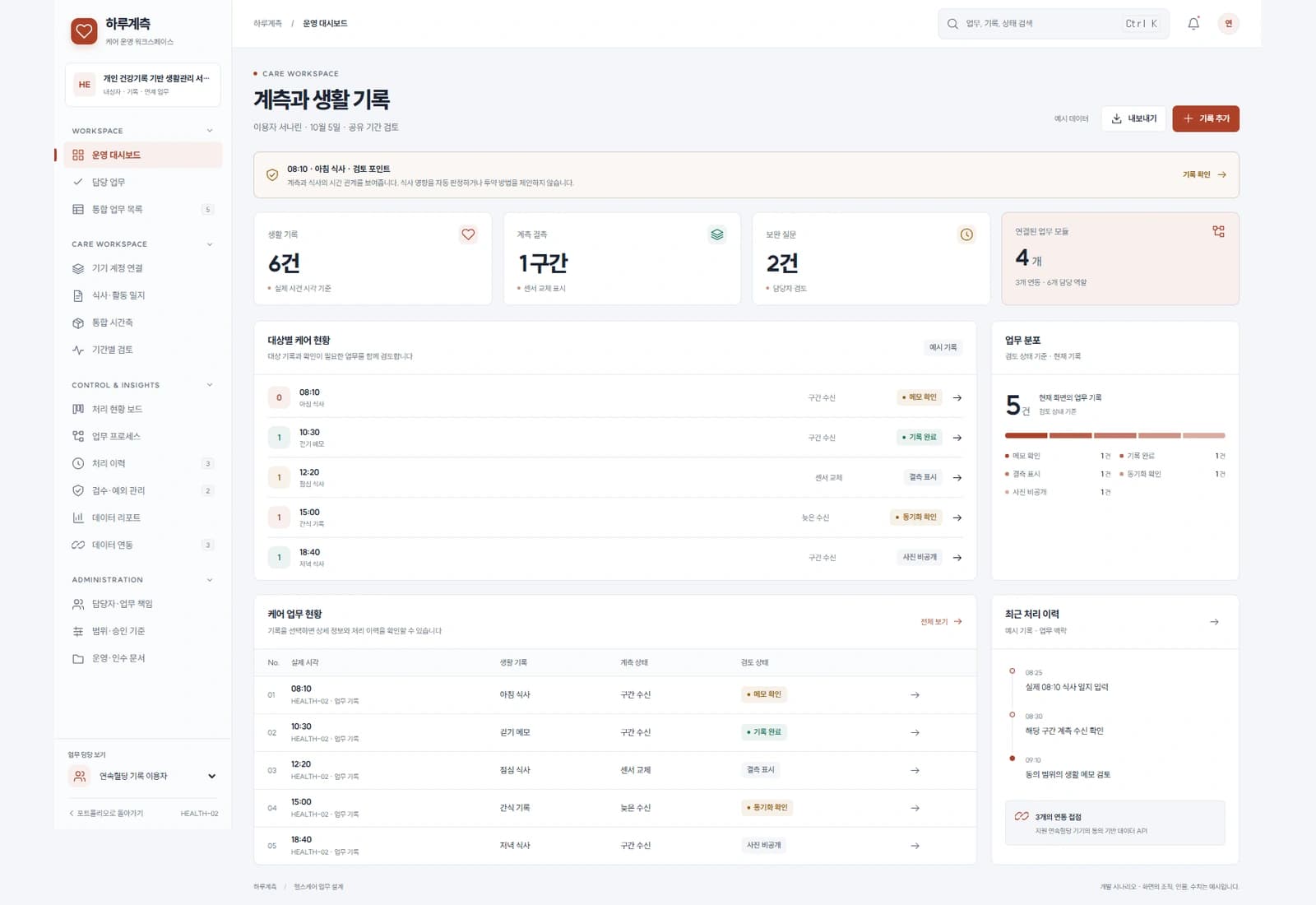Viewport: 1316px width, 905px height.
Task: Click 포트폴리오로 돌아가기 at the sidebar bottom
Action: pyautogui.click(x=106, y=814)
